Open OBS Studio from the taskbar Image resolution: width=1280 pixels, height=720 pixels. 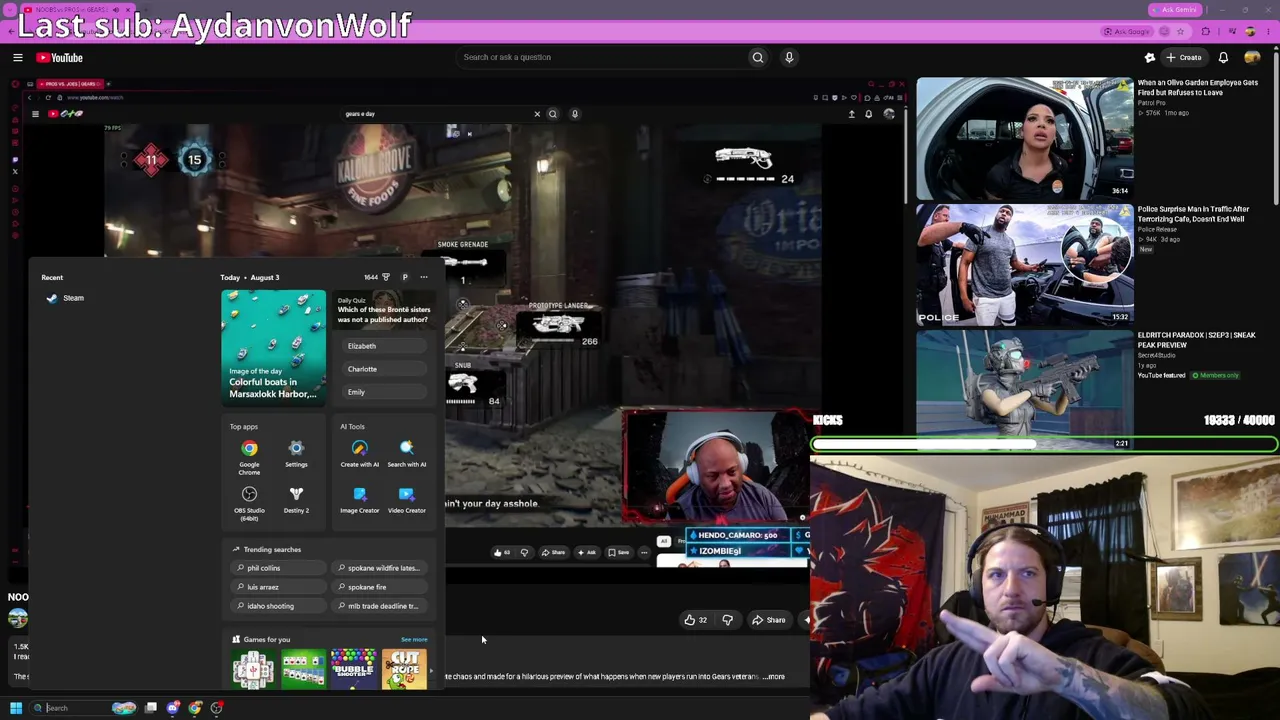pyautogui.click(x=217, y=708)
